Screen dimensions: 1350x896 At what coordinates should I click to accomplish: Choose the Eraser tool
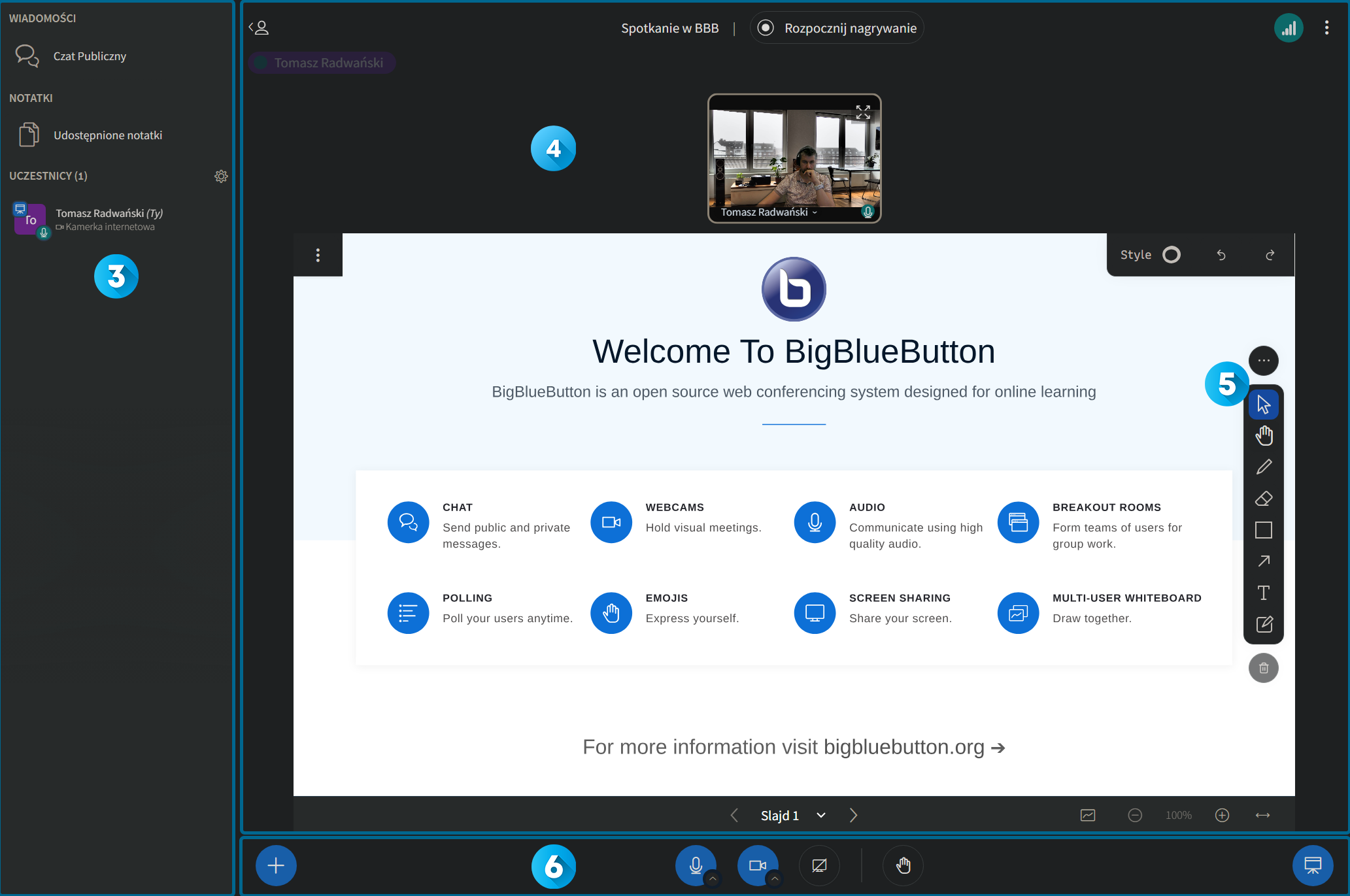click(x=1263, y=499)
